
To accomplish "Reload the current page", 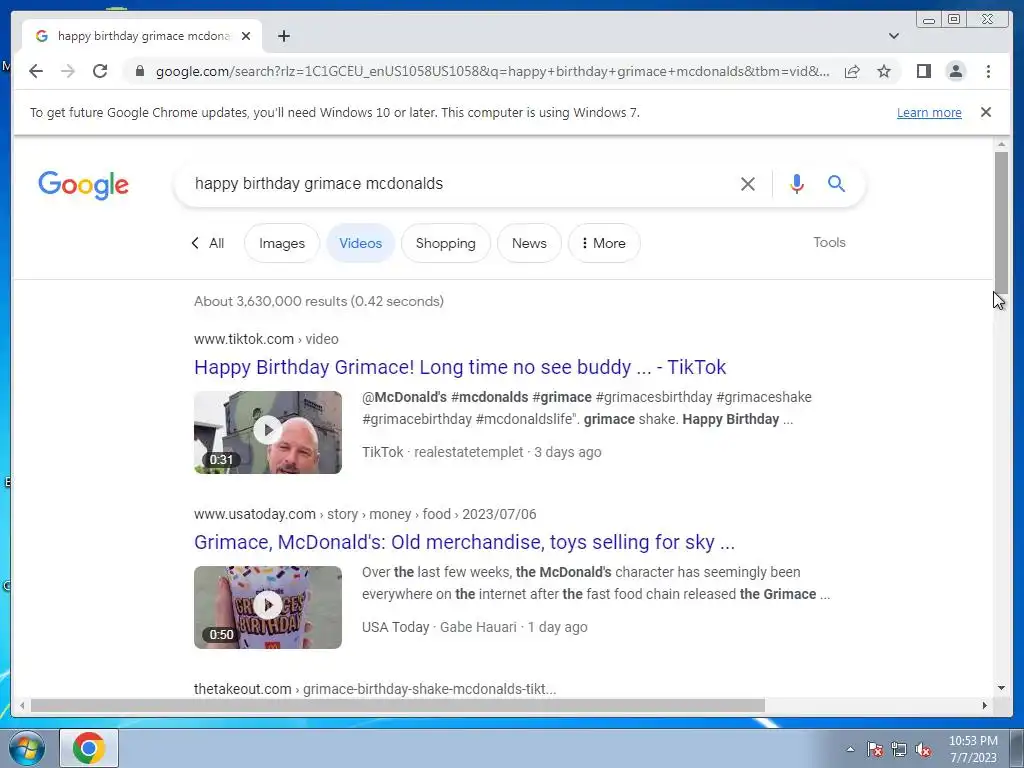I will pos(100,71).
